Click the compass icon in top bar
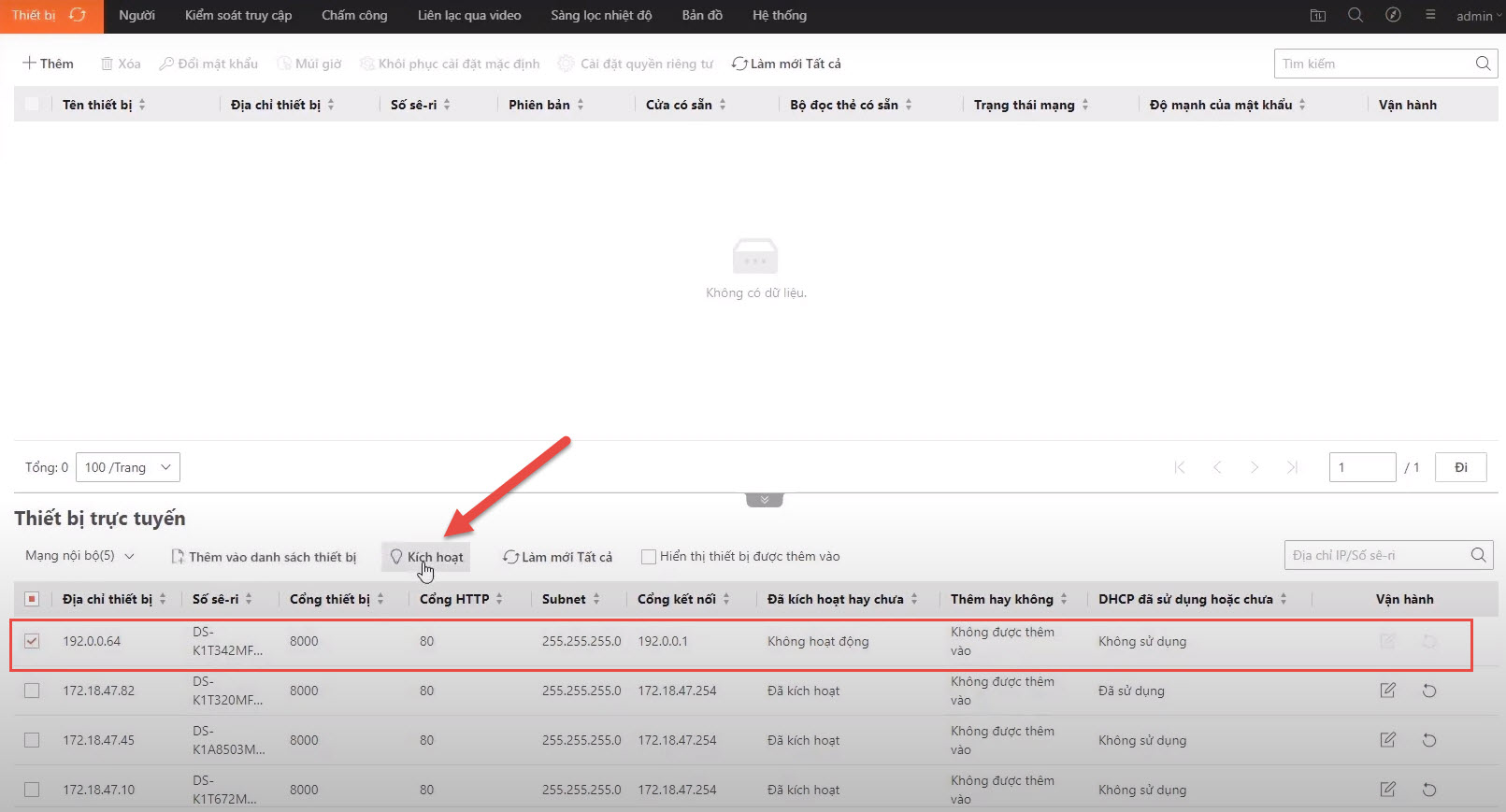 tap(1393, 15)
